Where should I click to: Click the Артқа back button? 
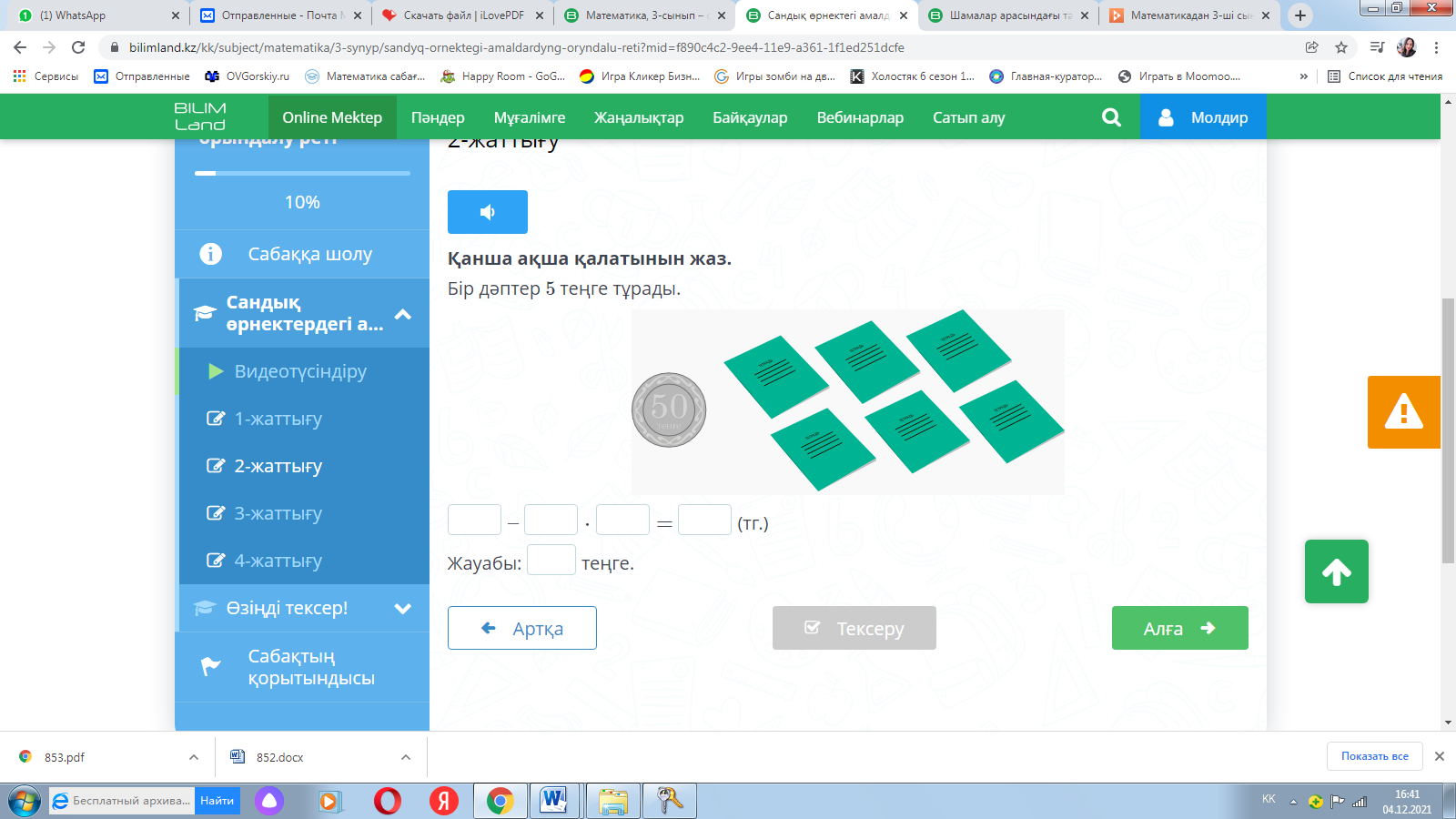[522, 628]
